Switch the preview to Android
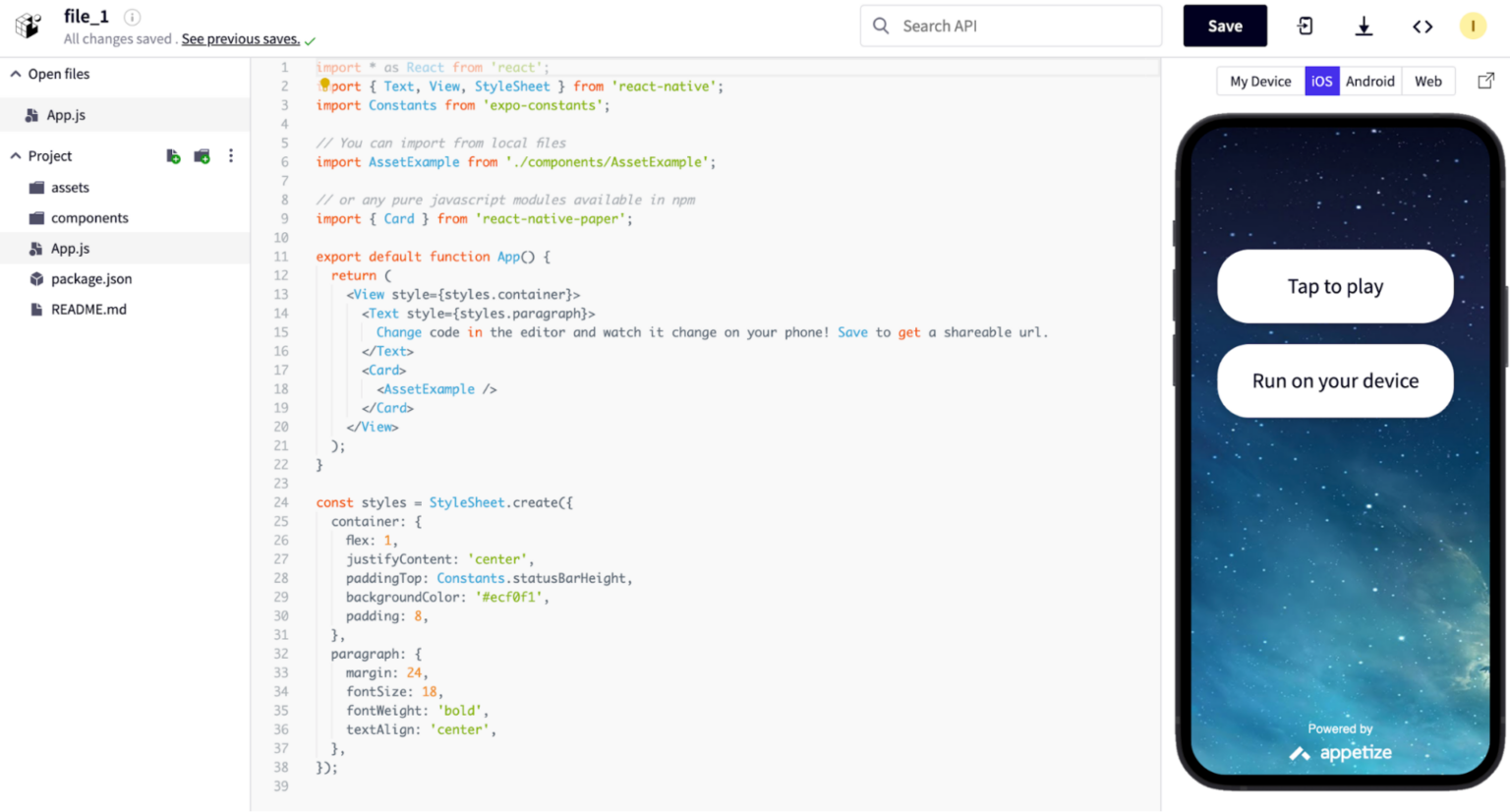Screen dimensions: 1510x812 tap(1369, 81)
